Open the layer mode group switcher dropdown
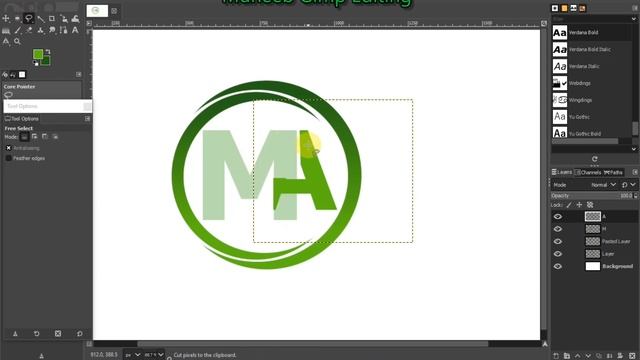640x360 pixels. [628, 185]
